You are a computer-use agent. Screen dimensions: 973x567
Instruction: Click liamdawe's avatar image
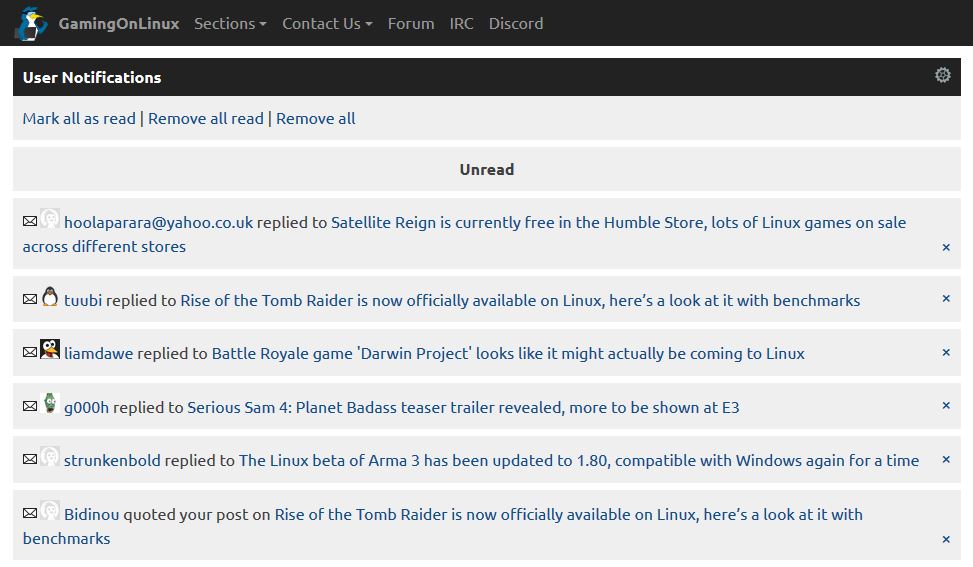50,351
